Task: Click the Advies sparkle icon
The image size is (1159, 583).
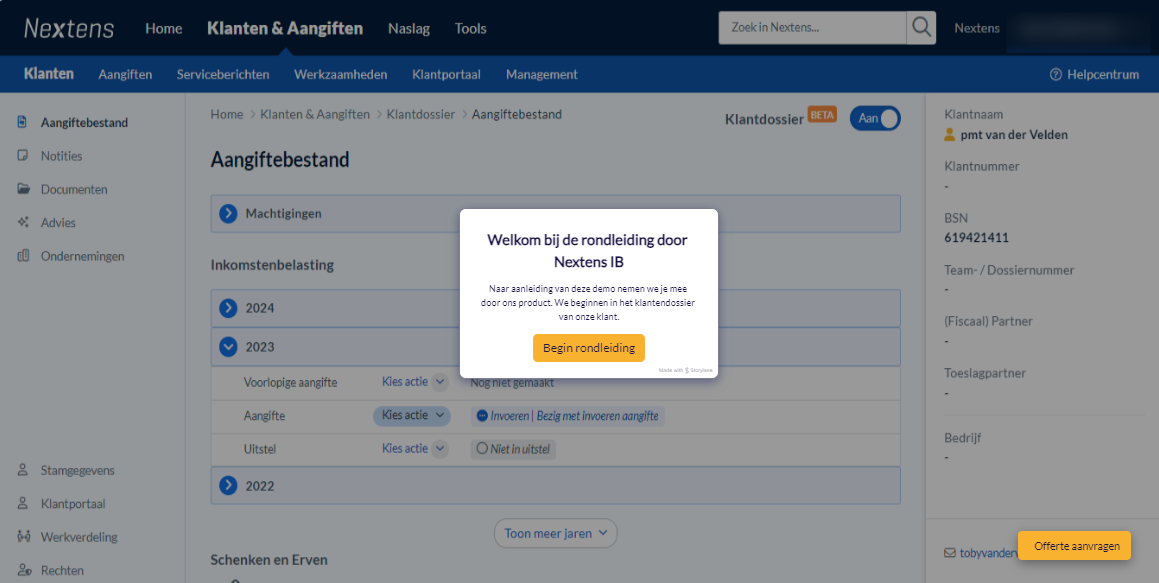Action: coord(23,222)
